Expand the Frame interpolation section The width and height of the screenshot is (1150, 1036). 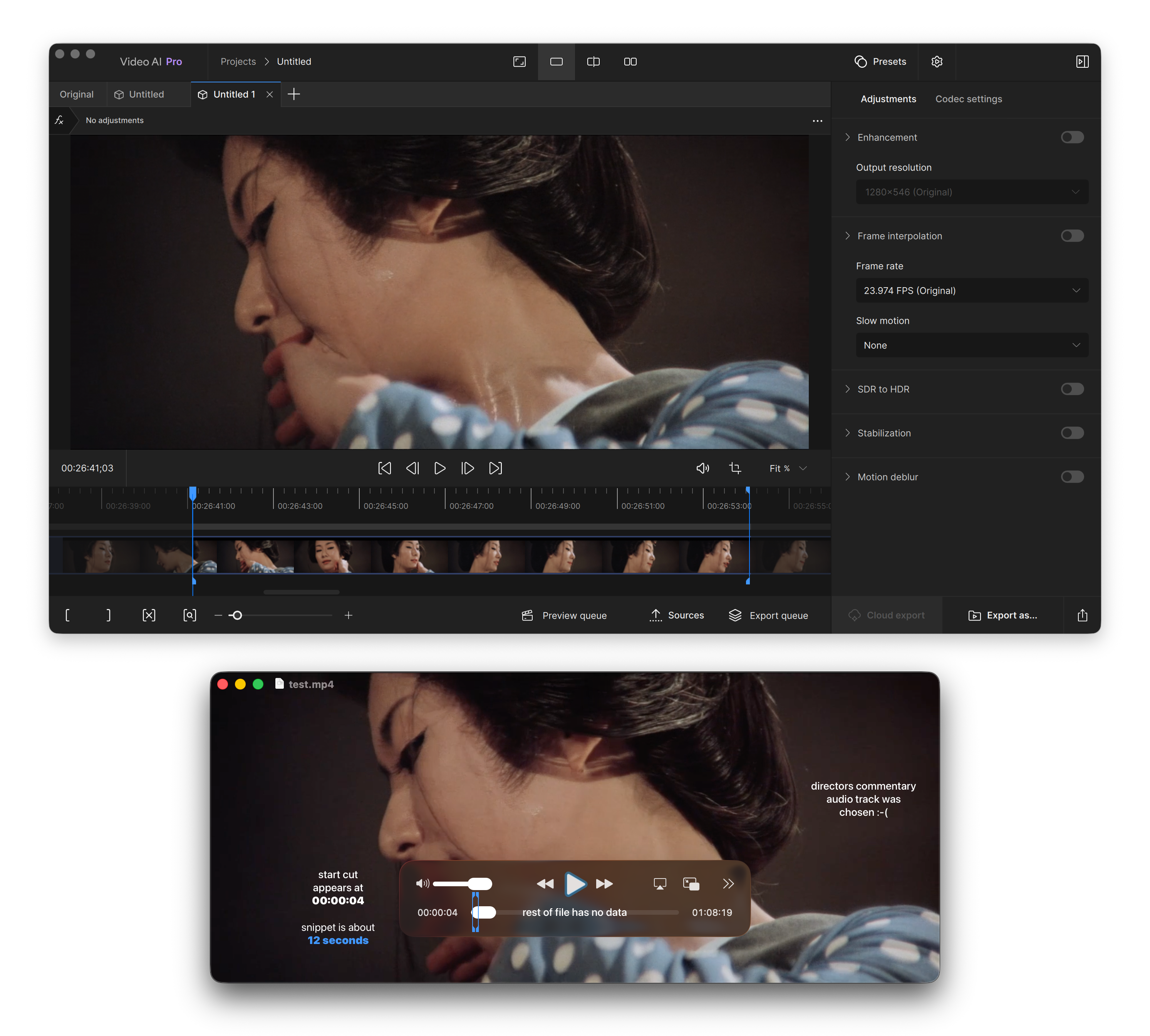(848, 236)
